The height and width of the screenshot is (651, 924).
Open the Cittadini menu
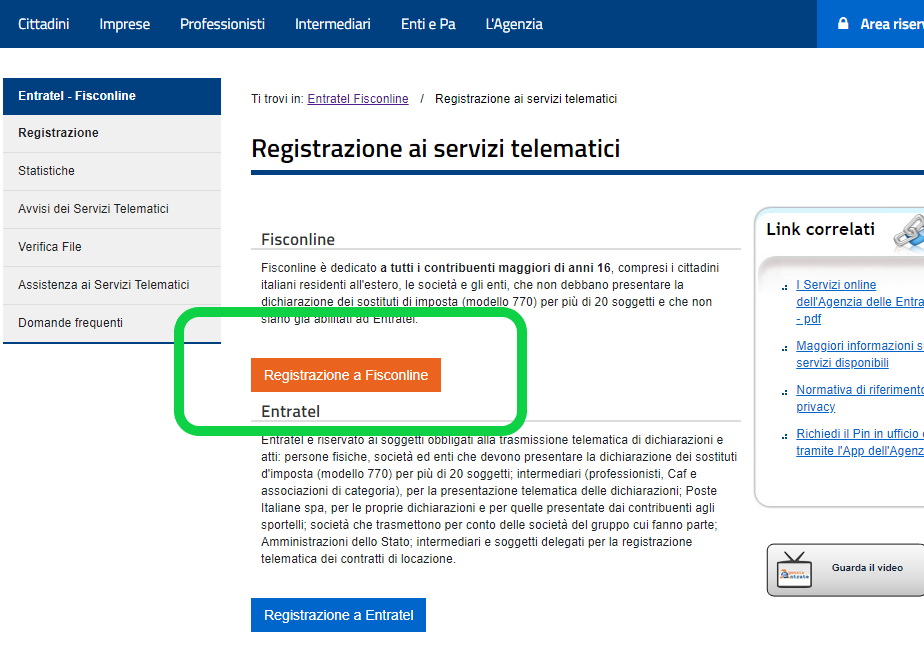click(x=44, y=24)
